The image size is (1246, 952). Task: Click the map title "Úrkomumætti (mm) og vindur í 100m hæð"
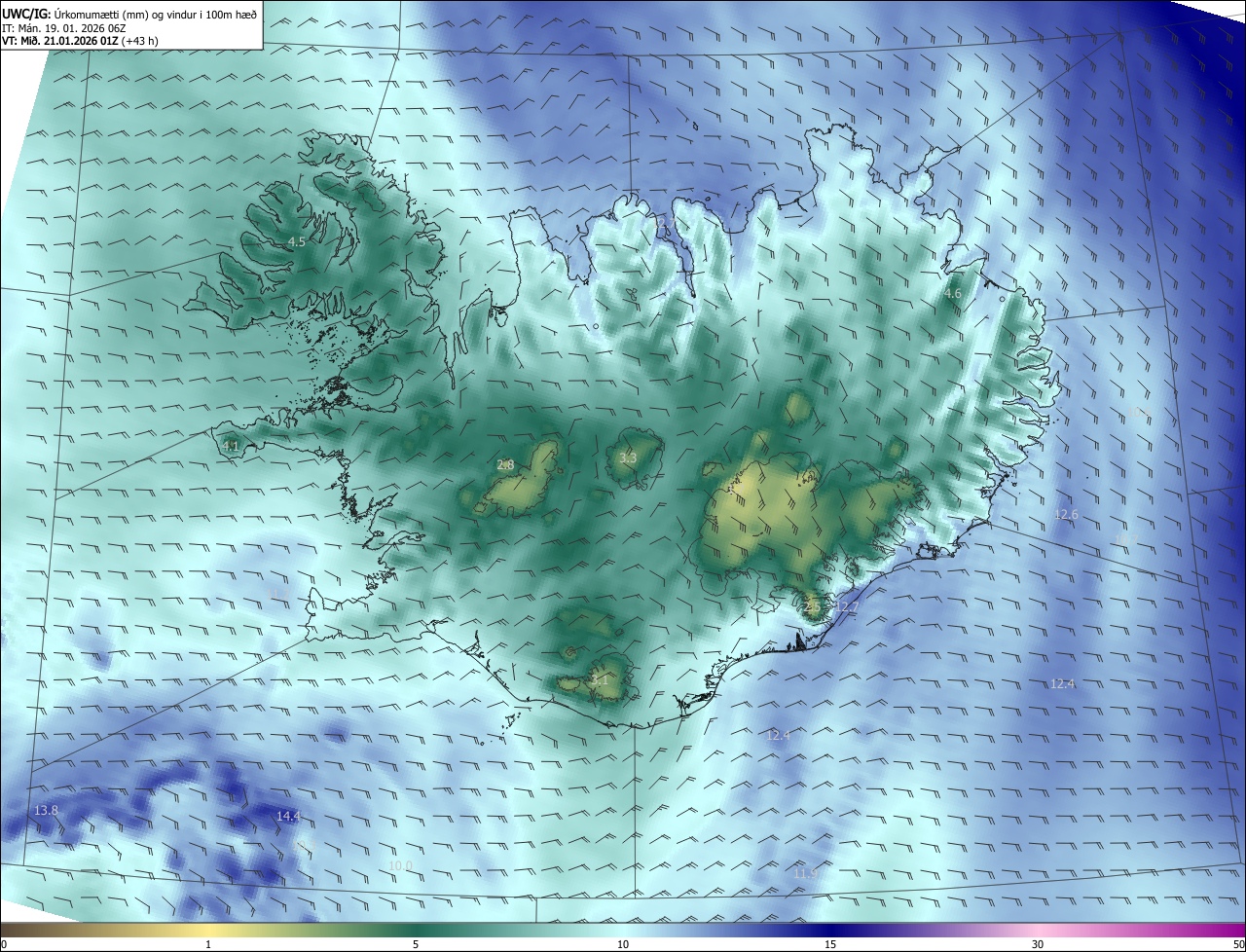[x=157, y=14]
